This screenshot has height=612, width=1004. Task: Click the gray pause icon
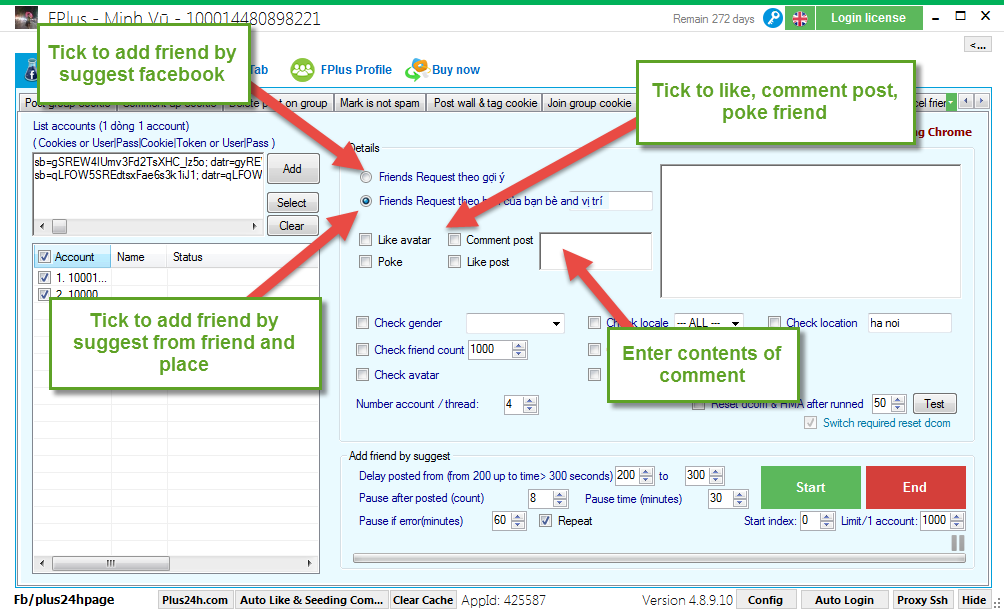coord(958,543)
